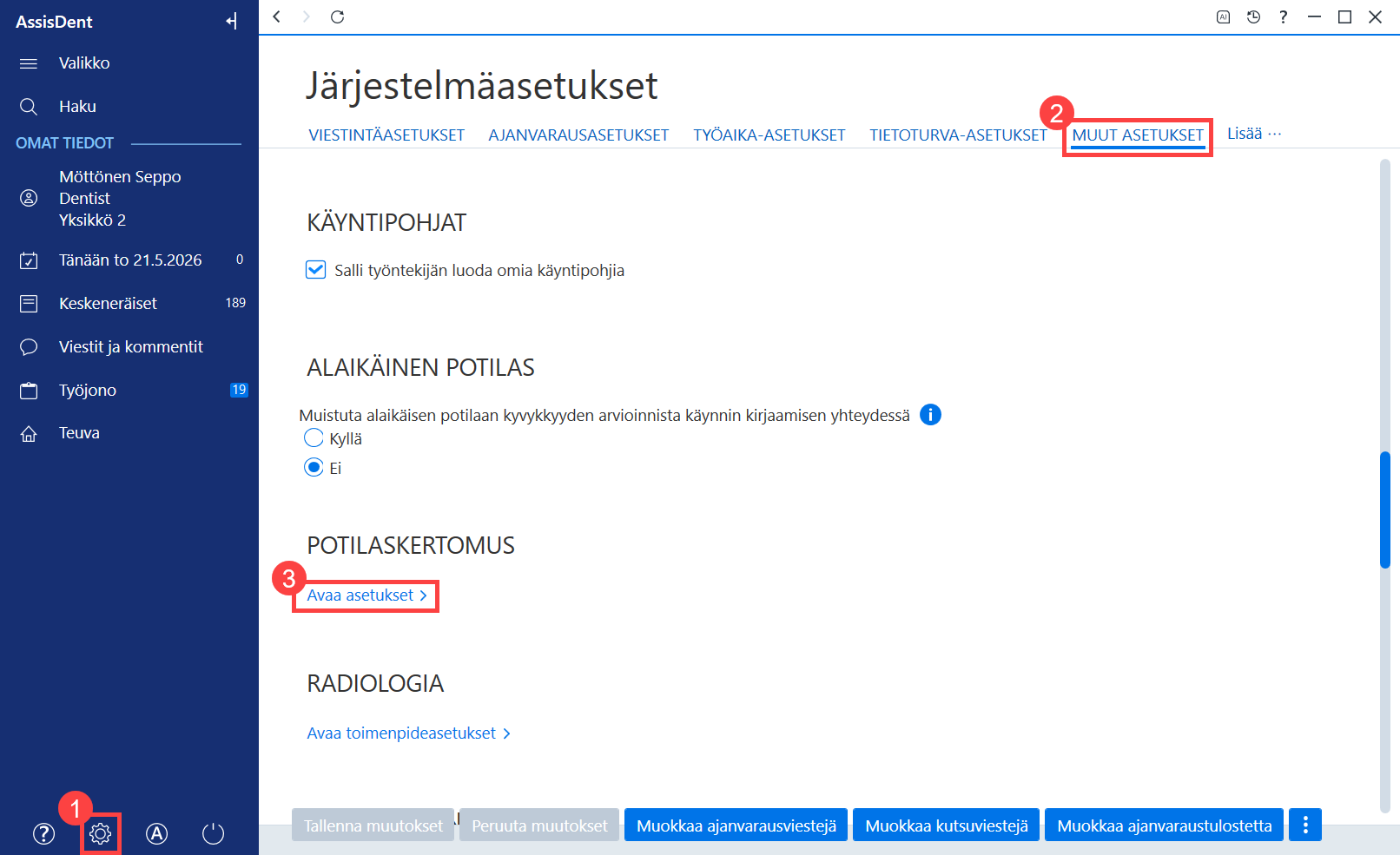This screenshot has height=855, width=1400.
Task: Show info about alaikäinen potilas reminder
Action: 930,415
